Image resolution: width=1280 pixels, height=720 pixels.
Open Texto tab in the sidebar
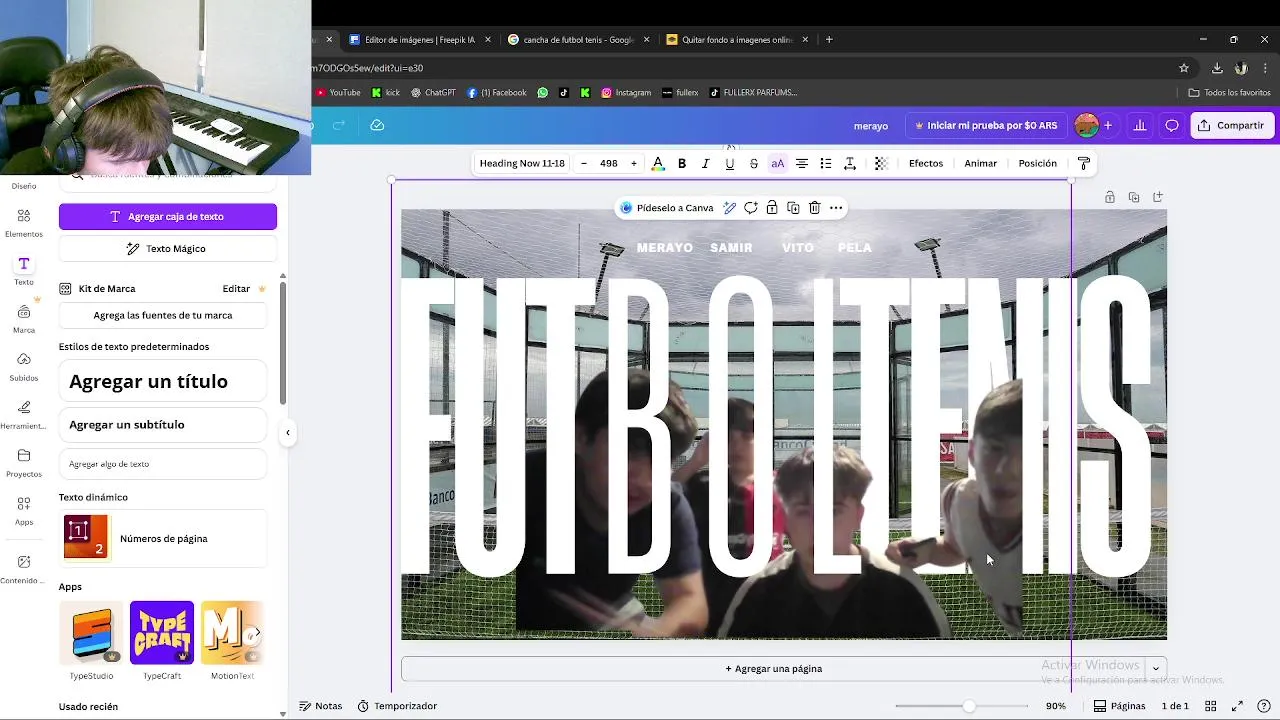[24, 271]
